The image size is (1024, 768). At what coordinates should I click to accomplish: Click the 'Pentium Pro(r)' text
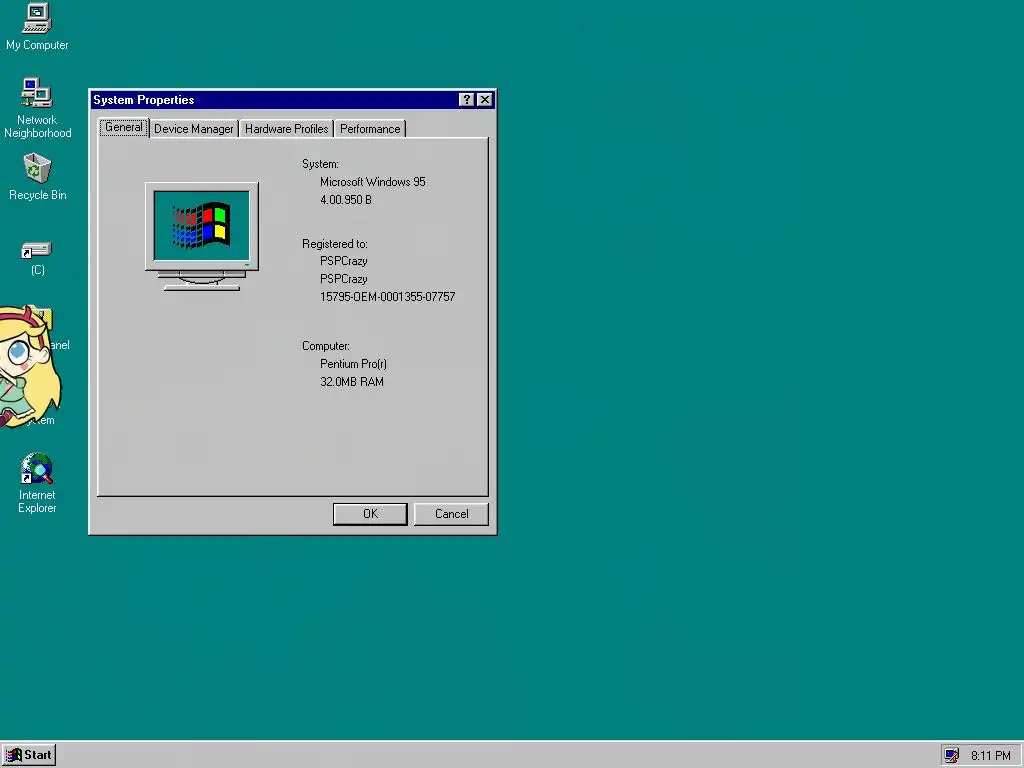coord(353,364)
